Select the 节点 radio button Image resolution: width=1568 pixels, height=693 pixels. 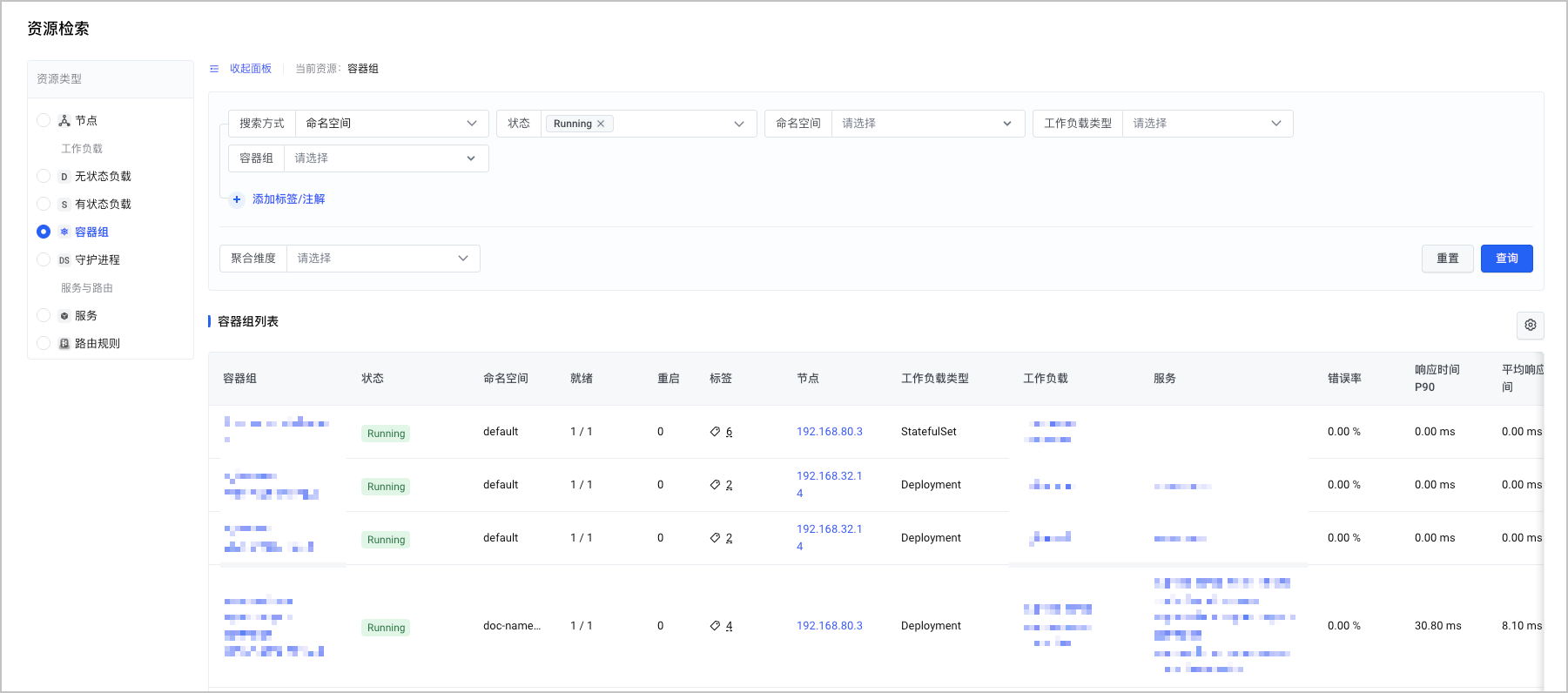point(44,120)
